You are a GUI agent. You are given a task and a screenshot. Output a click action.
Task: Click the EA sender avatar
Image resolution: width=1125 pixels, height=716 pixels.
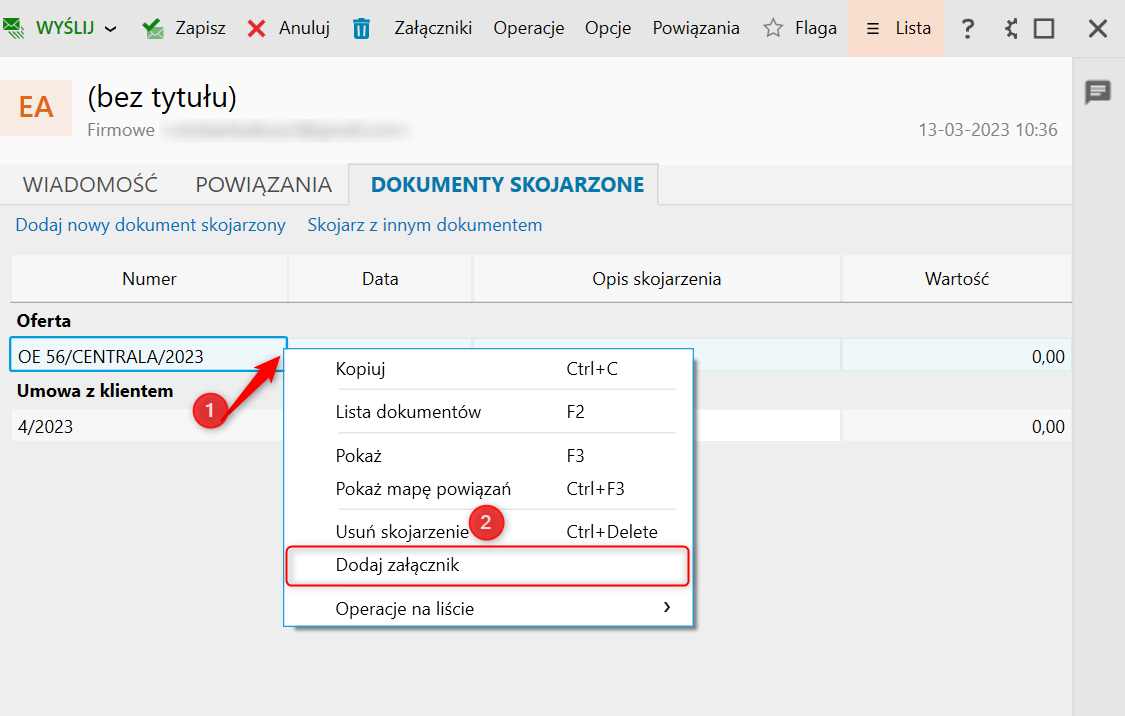[36, 108]
